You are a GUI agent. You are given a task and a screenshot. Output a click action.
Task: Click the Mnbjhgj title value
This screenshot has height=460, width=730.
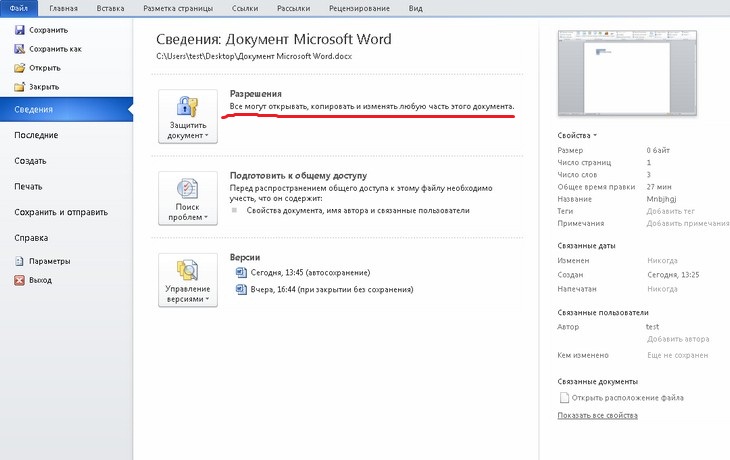pyautogui.click(x=661, y=199)
